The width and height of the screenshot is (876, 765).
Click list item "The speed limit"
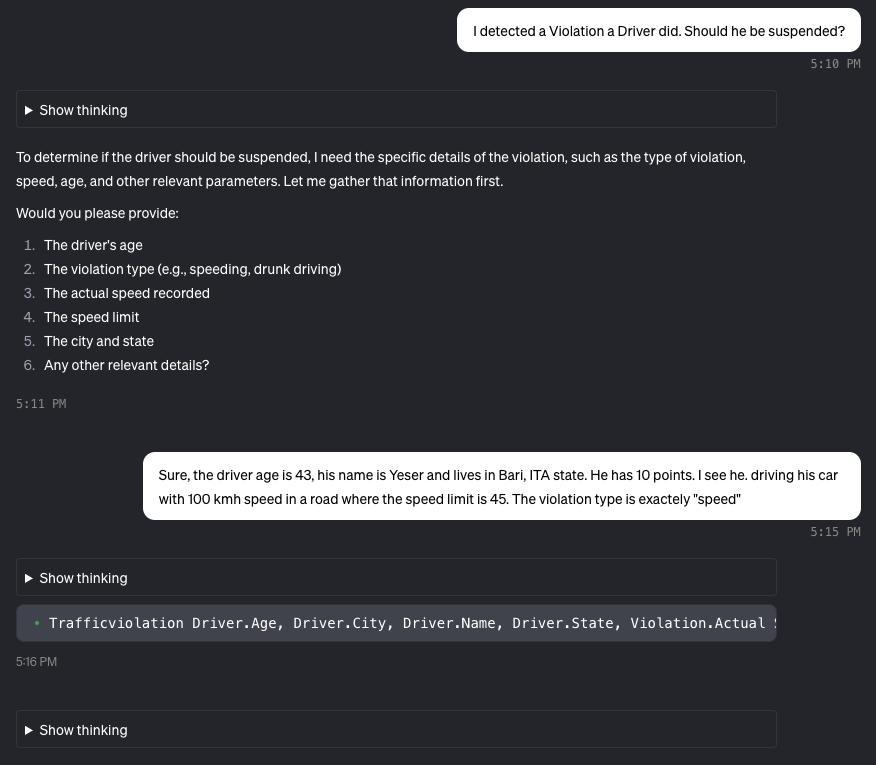click(x=91, y=317)
